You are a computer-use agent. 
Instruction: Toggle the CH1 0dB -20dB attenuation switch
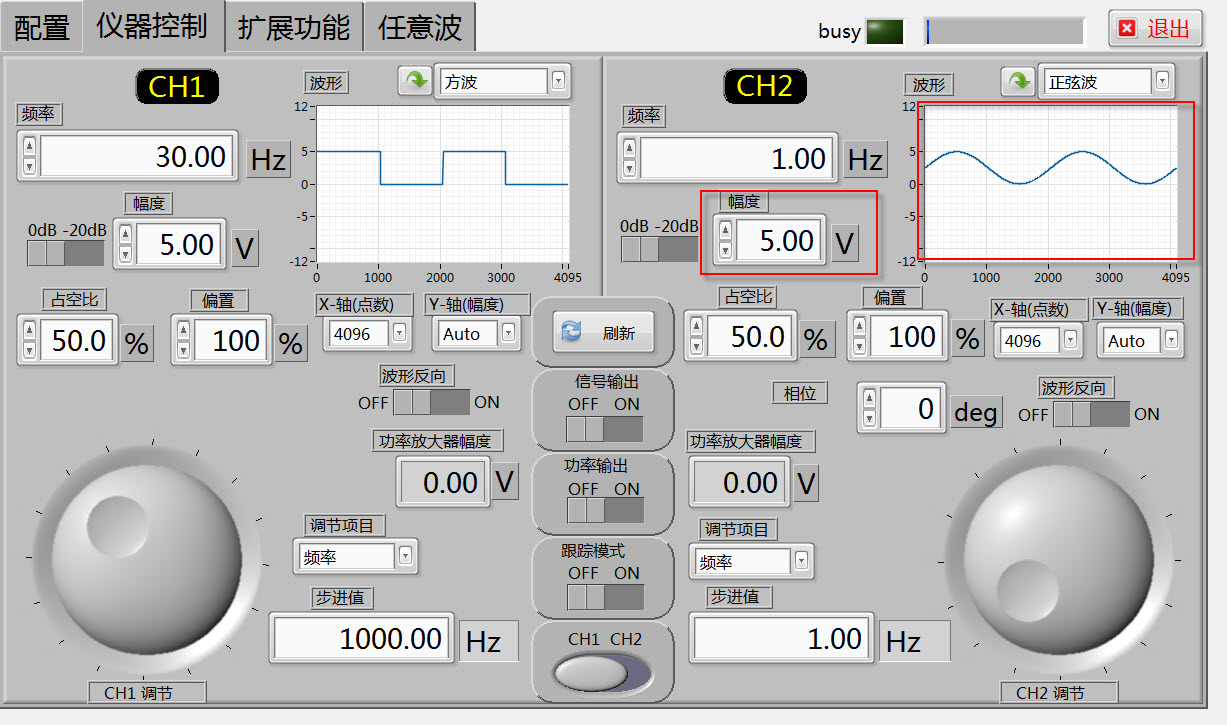click(65, 253)
